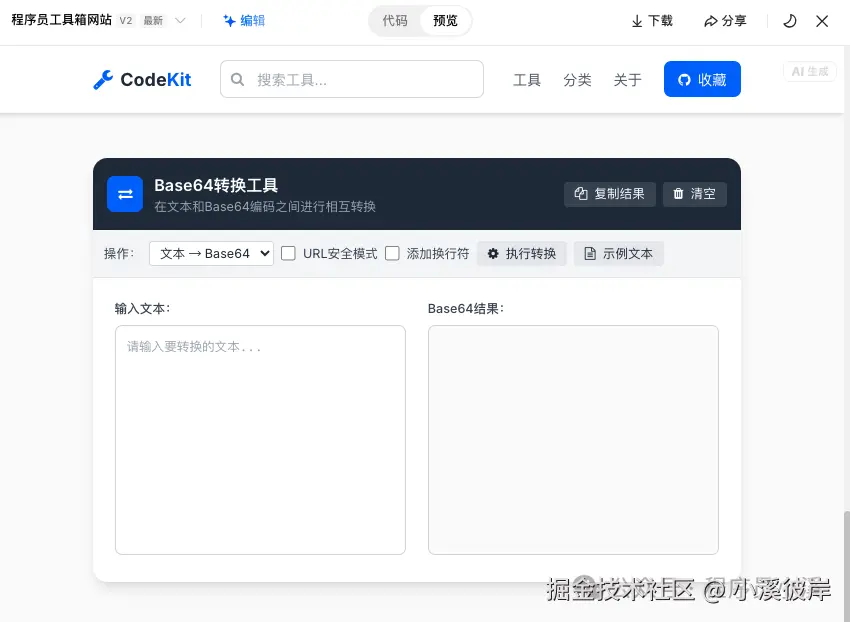Click the copy icon on the 复制结果 button
This screenshot has height=622, width=850.
[580, 193]
